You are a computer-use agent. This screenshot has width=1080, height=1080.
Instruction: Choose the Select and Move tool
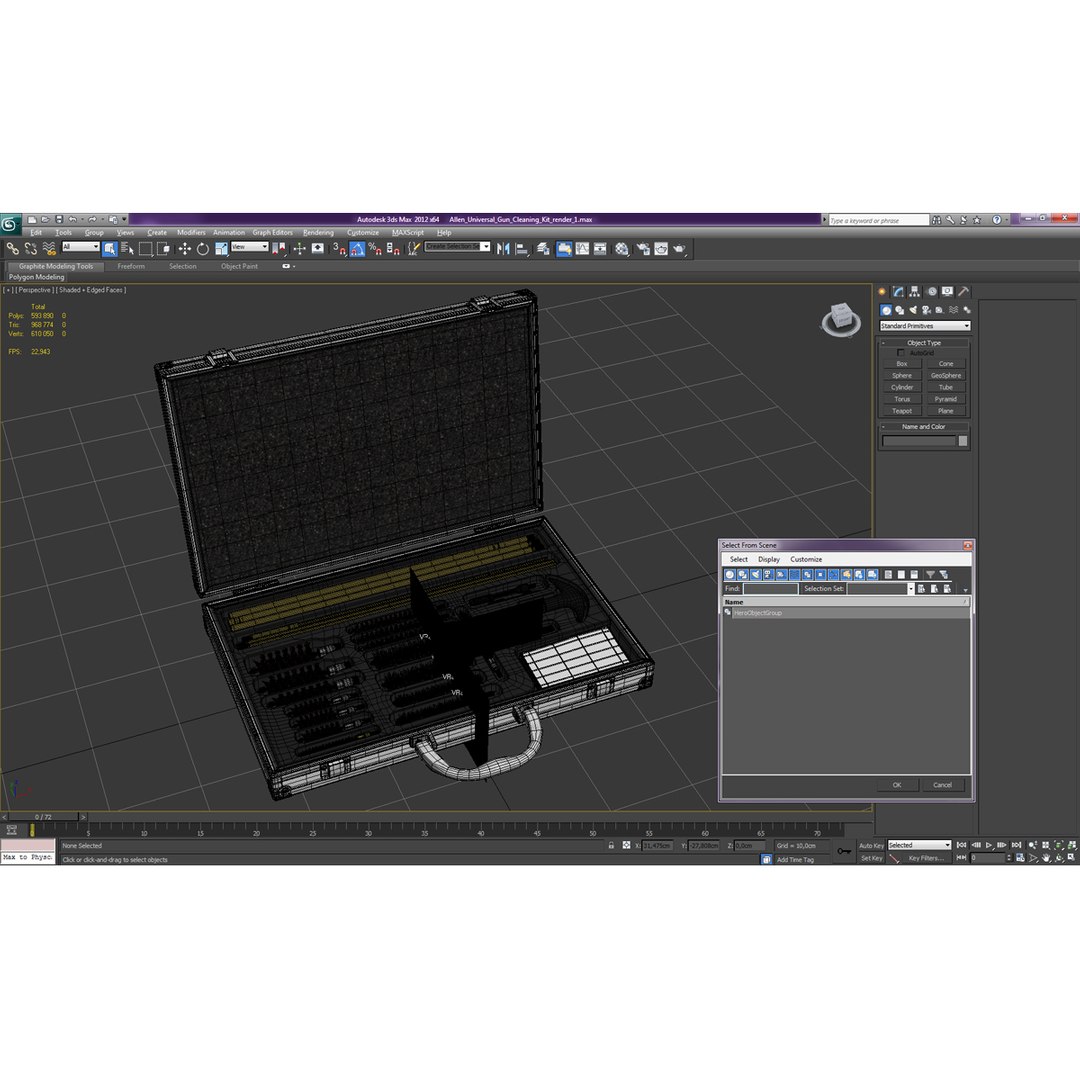[x=185, y=249]
